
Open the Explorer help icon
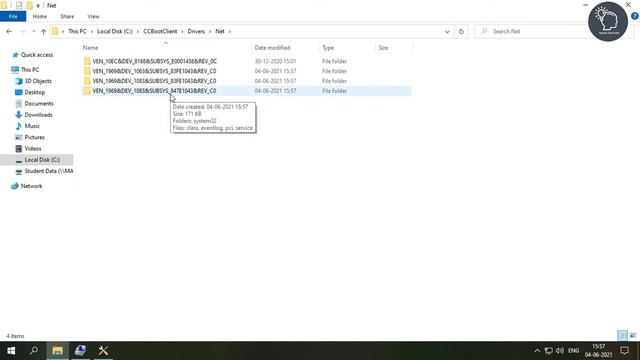tap(635, 16)
